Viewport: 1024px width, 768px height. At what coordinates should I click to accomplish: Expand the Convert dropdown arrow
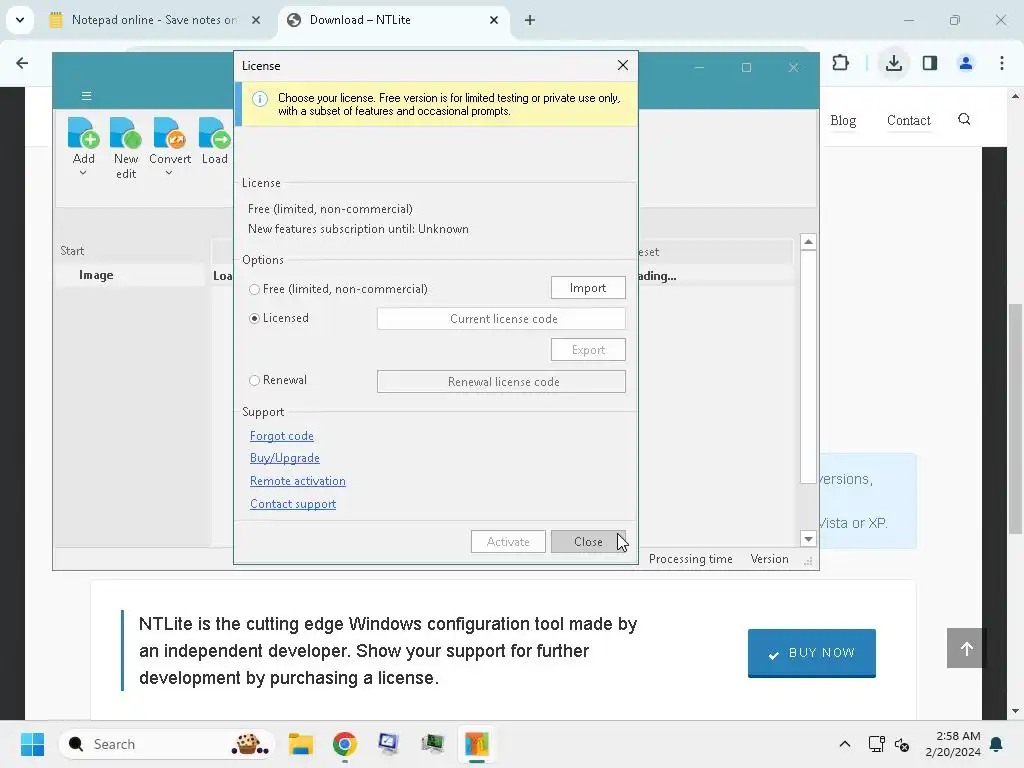(169, 173)
